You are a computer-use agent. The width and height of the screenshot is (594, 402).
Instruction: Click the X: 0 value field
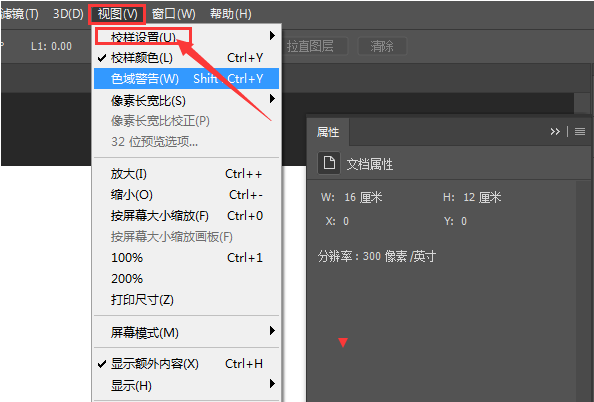click(346, 221)
